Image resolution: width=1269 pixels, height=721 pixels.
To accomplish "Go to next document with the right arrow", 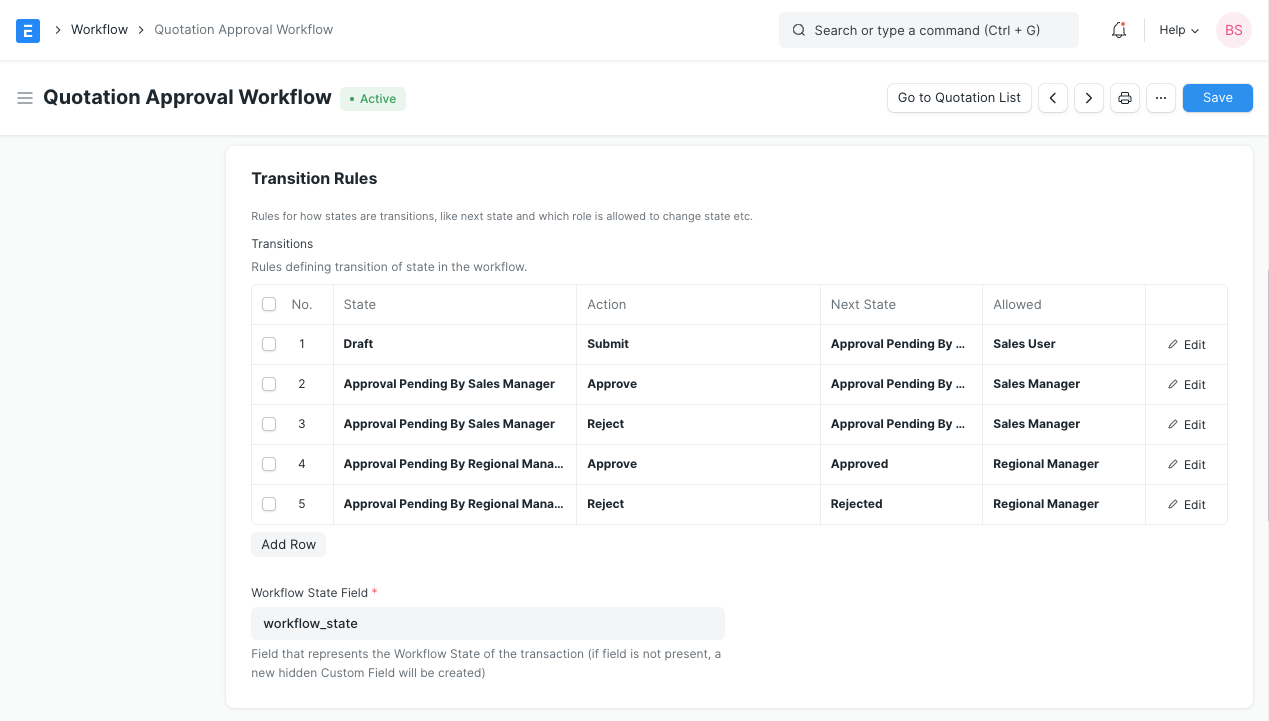I will point(1088,97).
